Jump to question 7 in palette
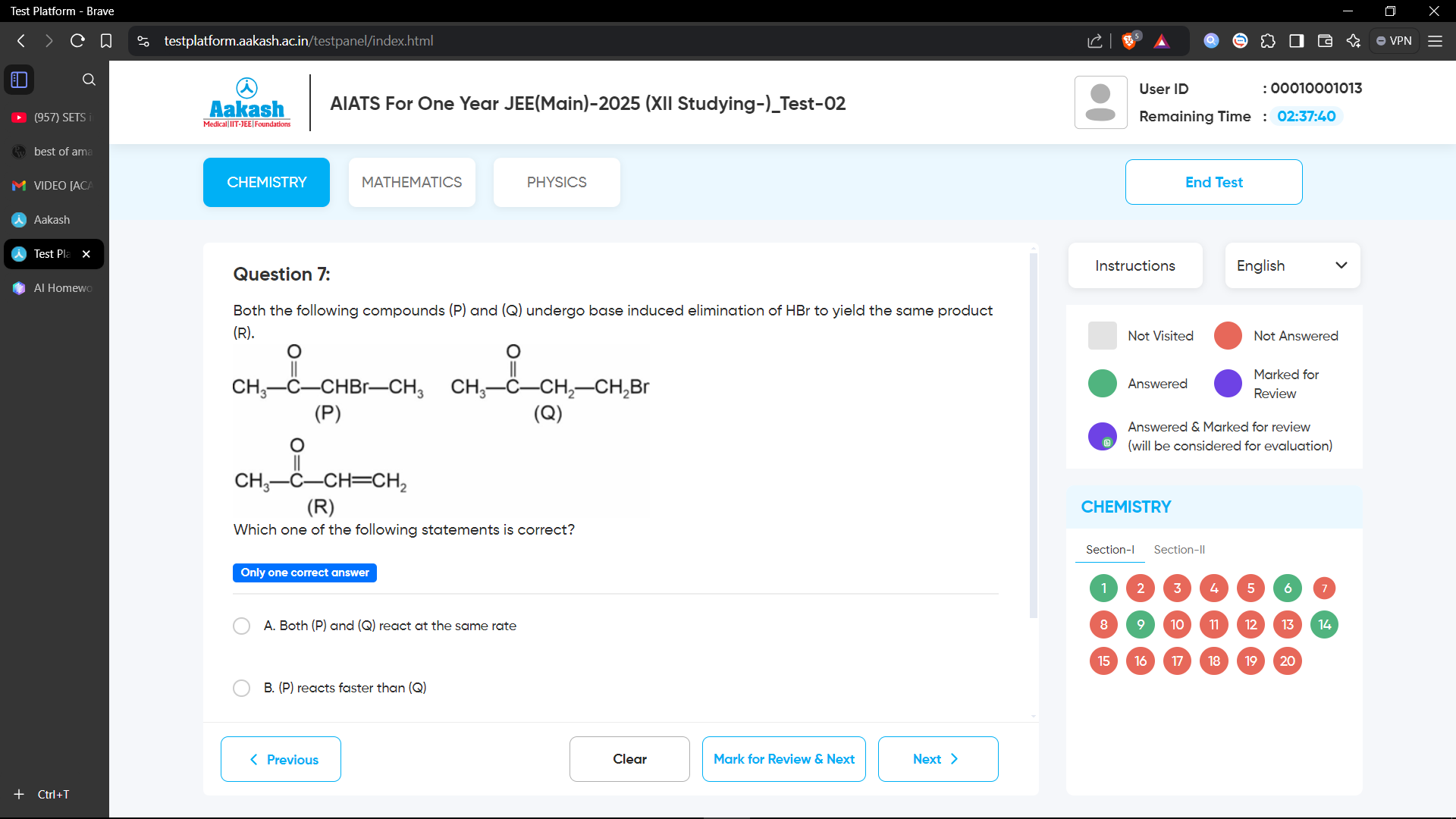 (x=1324, y=588)
